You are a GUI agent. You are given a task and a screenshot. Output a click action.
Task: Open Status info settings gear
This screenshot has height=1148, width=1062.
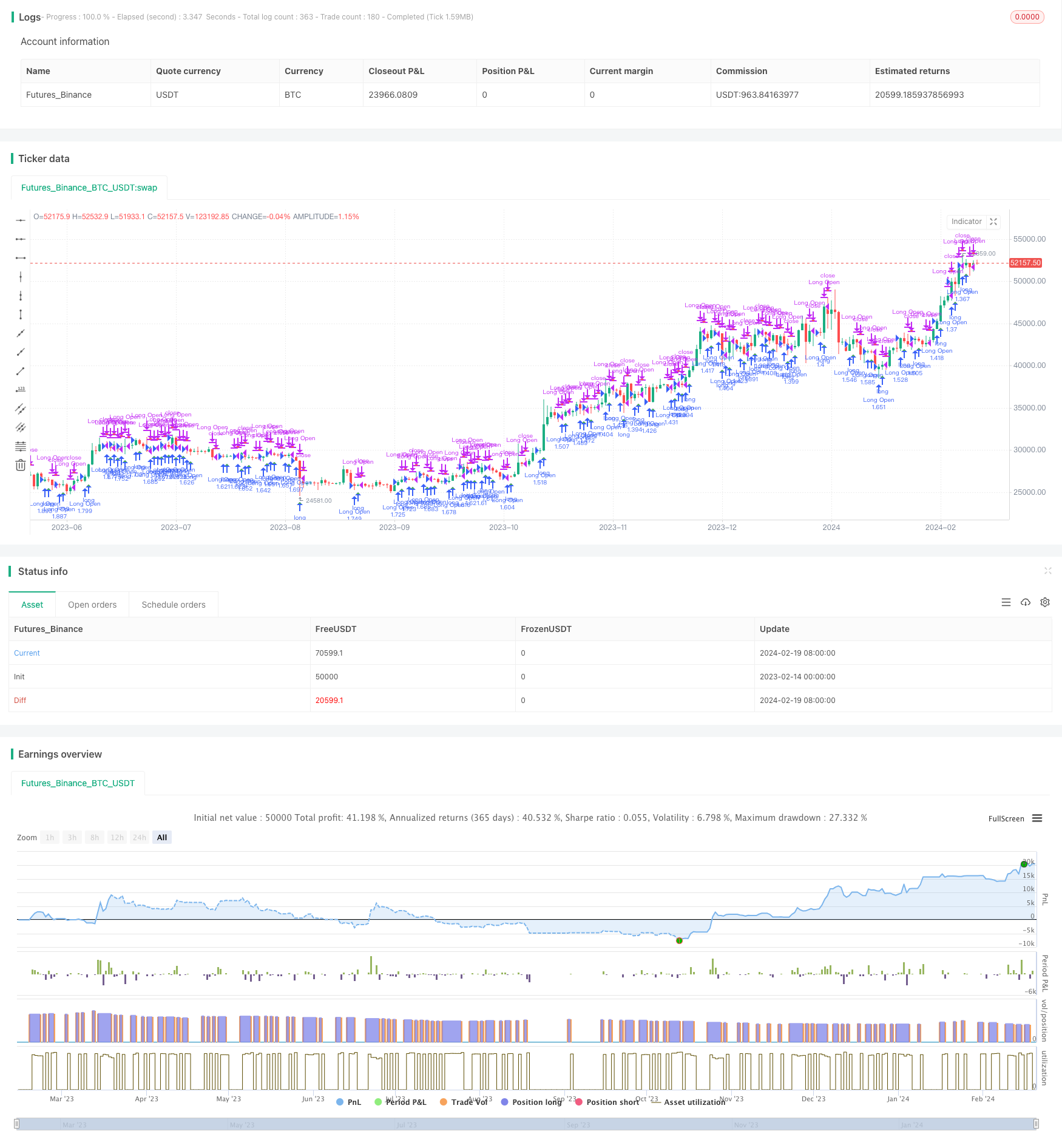coord(1045,602)
